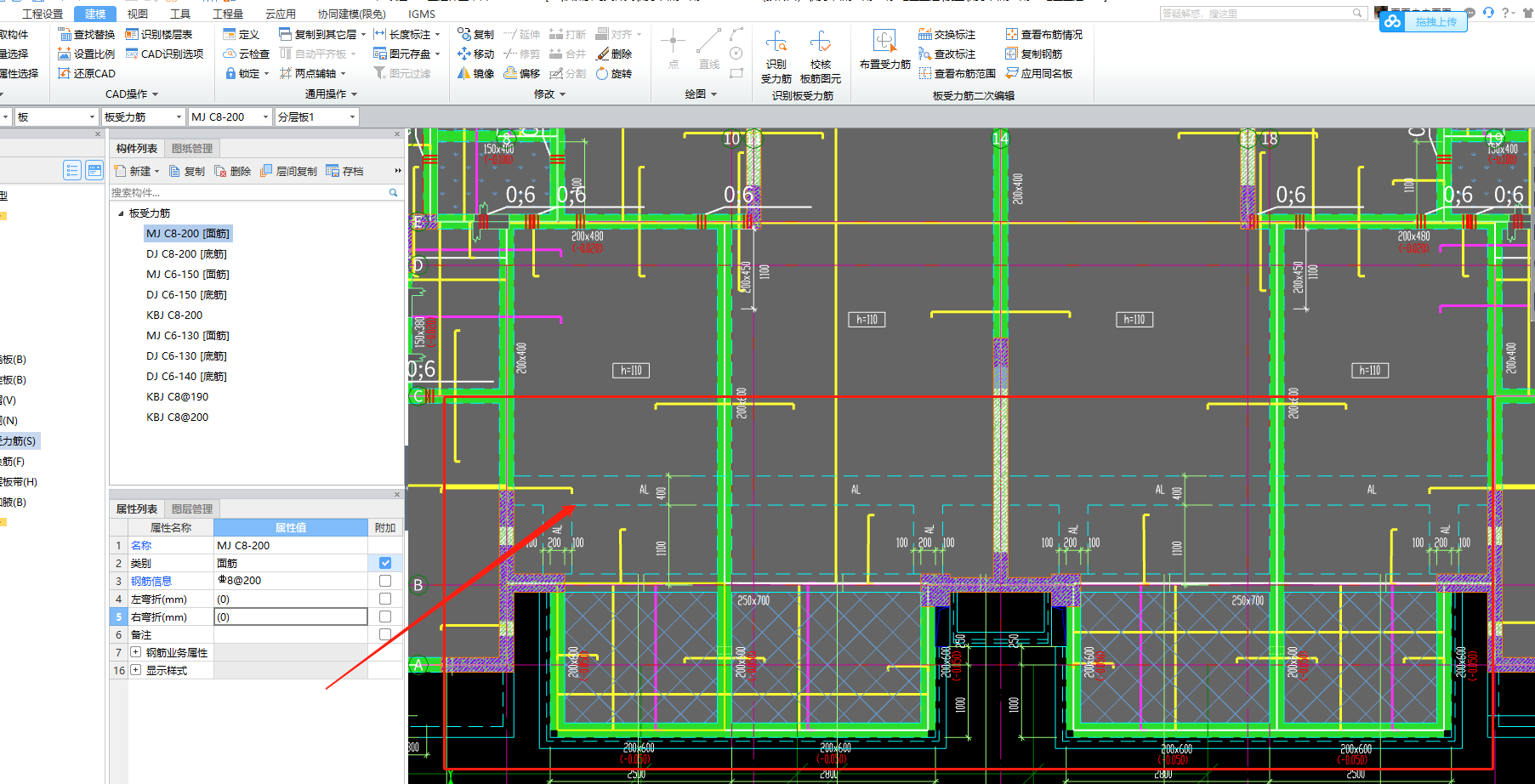Open the 查找替换 find-and-replace tool
This screenshot has height=784, width=1535.
point(86,34)
